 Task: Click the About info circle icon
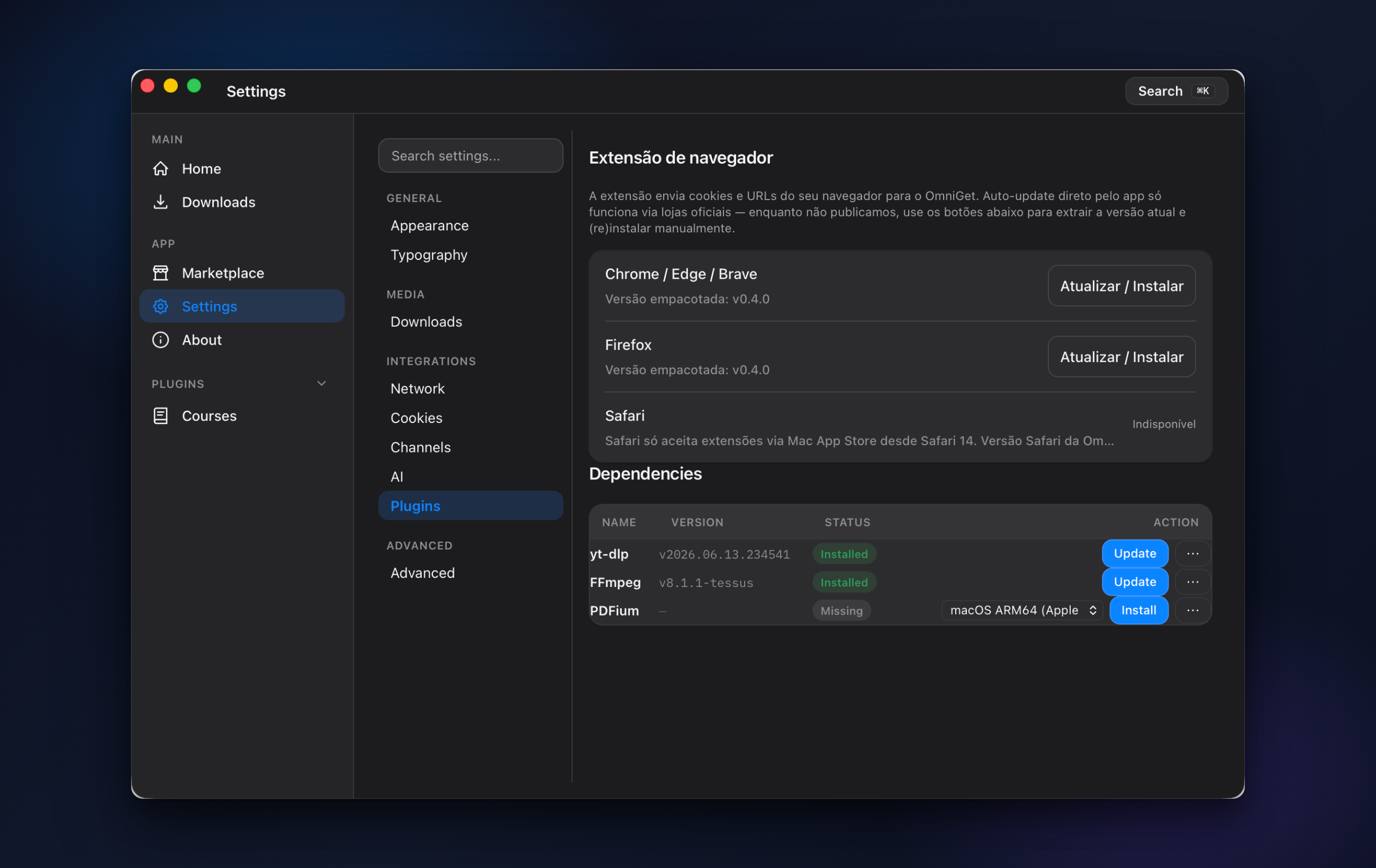click(160, 340)
